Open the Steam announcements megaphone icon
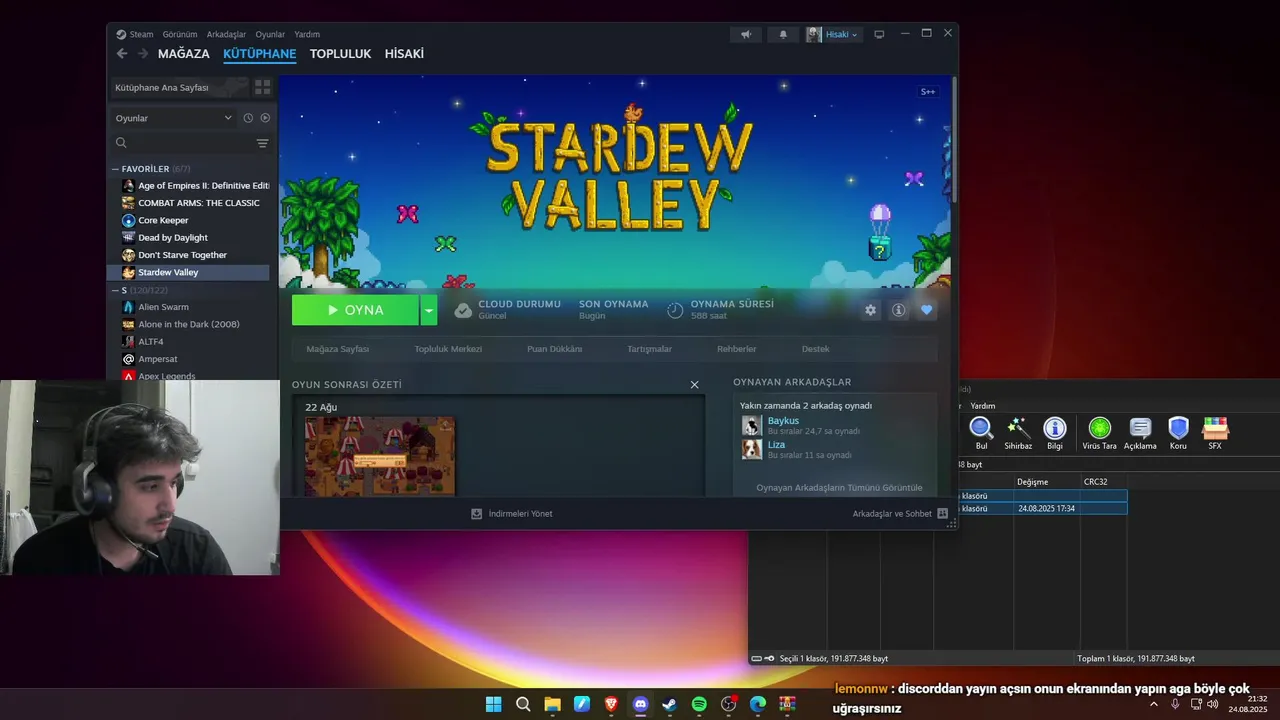1280x720 pixels. [x=746, y=34]
